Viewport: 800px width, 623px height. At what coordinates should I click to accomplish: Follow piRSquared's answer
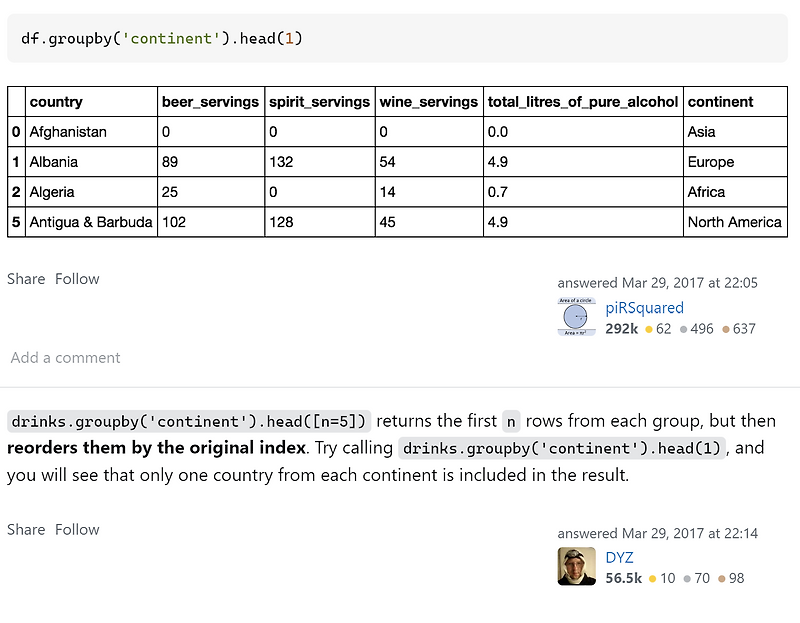pos(77,279)
